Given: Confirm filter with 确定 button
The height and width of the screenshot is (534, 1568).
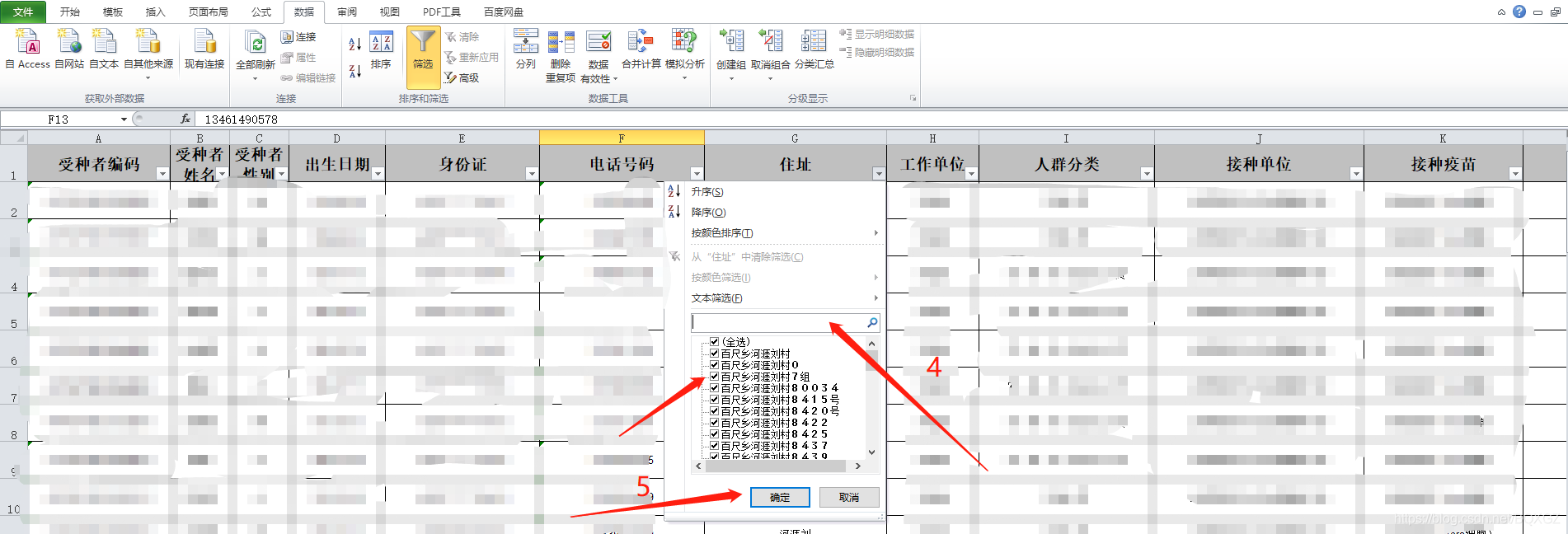Looking at the screenshot, I should coord(780,497).
